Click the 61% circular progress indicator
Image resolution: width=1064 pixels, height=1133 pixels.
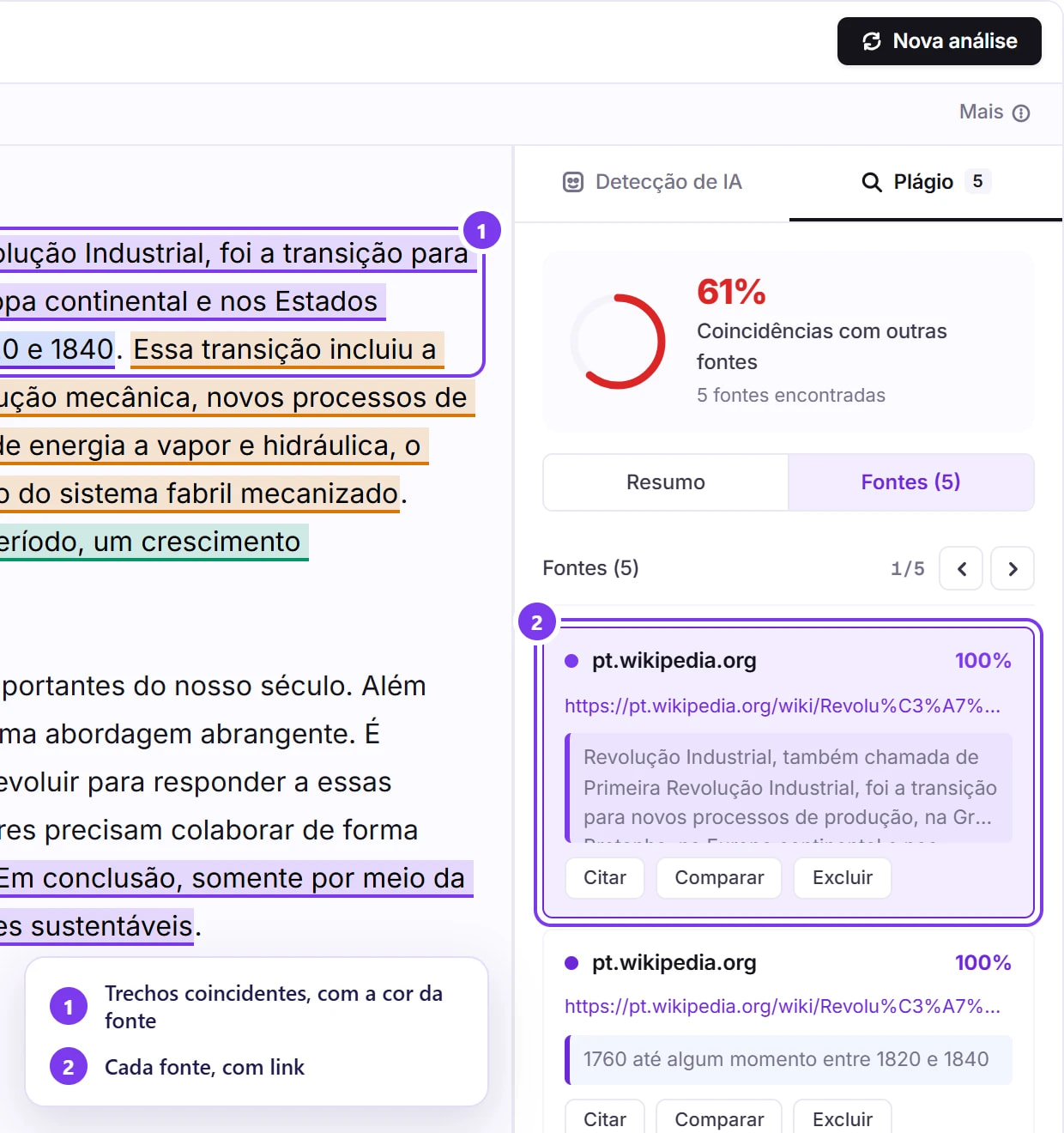tap(618, 342)
